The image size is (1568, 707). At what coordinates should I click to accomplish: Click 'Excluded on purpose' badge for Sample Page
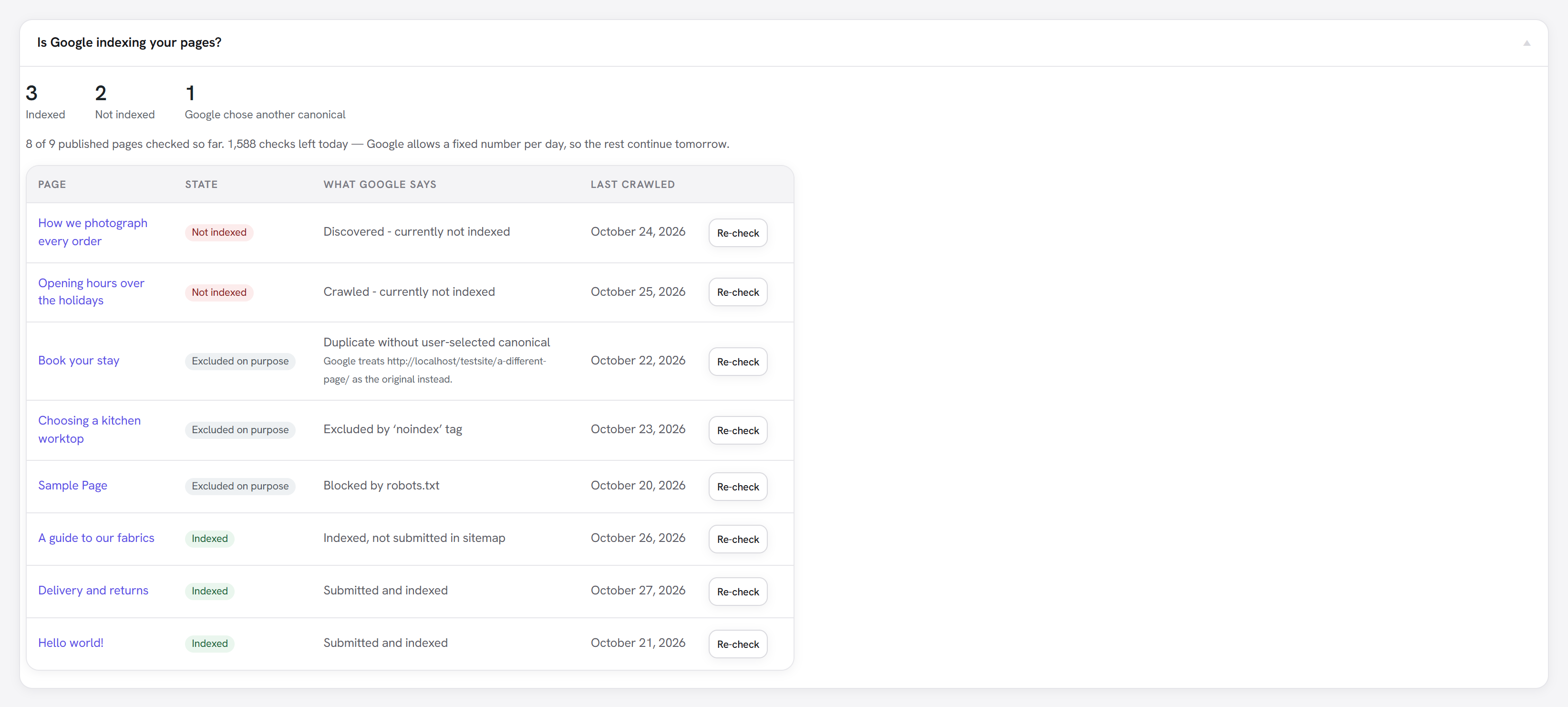(240, 486)
